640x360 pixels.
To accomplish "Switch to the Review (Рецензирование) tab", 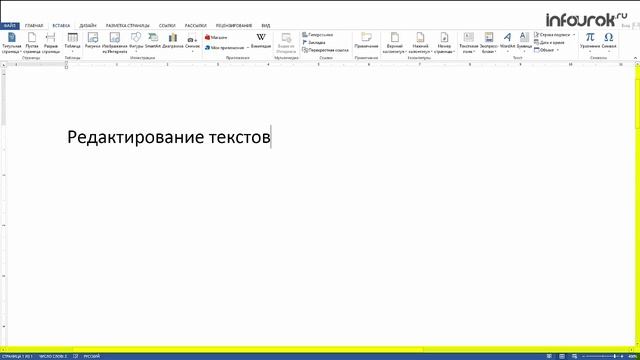I will 234,25.
